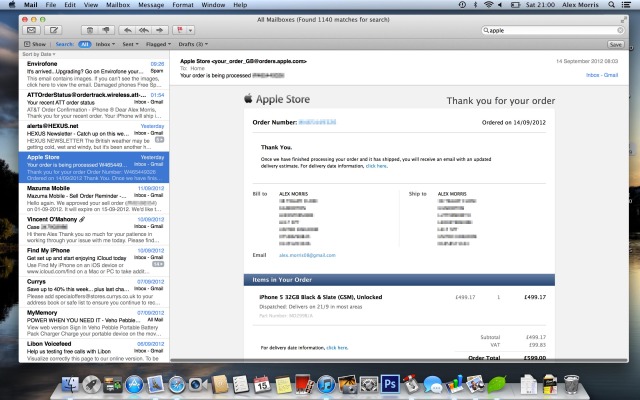
Task: Open the Message menu
Action: click(151, 5)
